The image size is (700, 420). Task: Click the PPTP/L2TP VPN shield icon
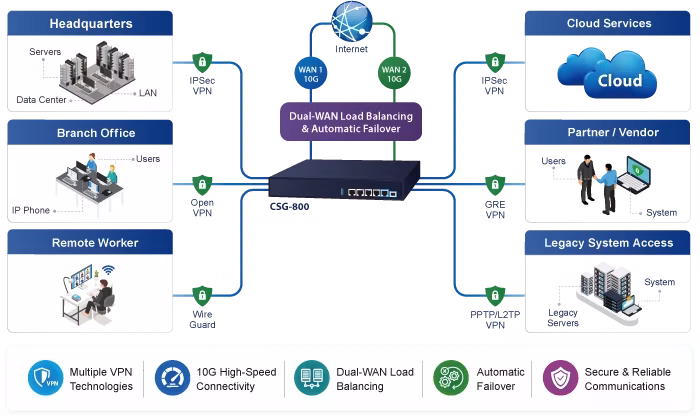(x=495, y=296)
